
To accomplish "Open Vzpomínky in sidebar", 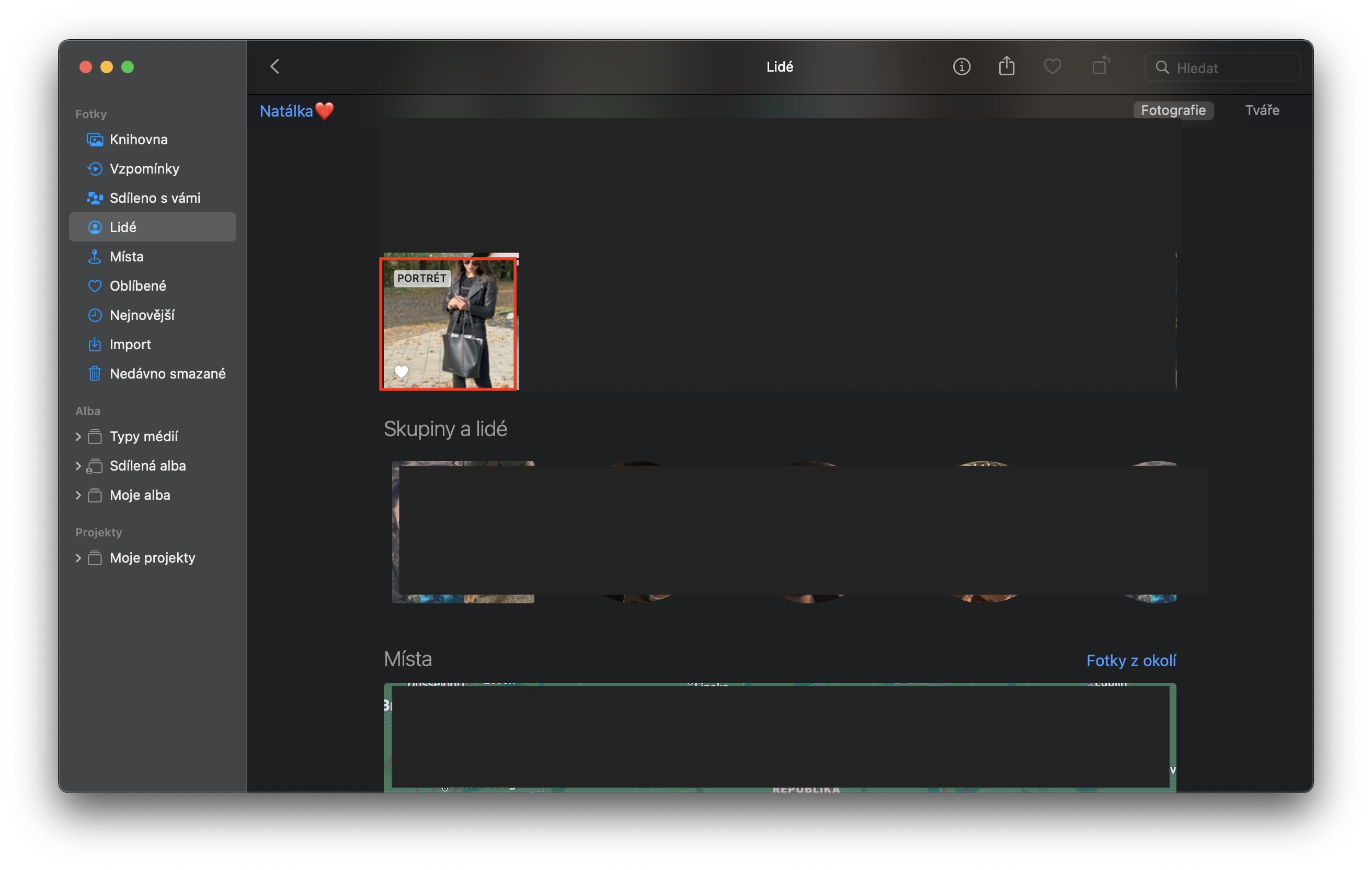I will tap(144, 169).
